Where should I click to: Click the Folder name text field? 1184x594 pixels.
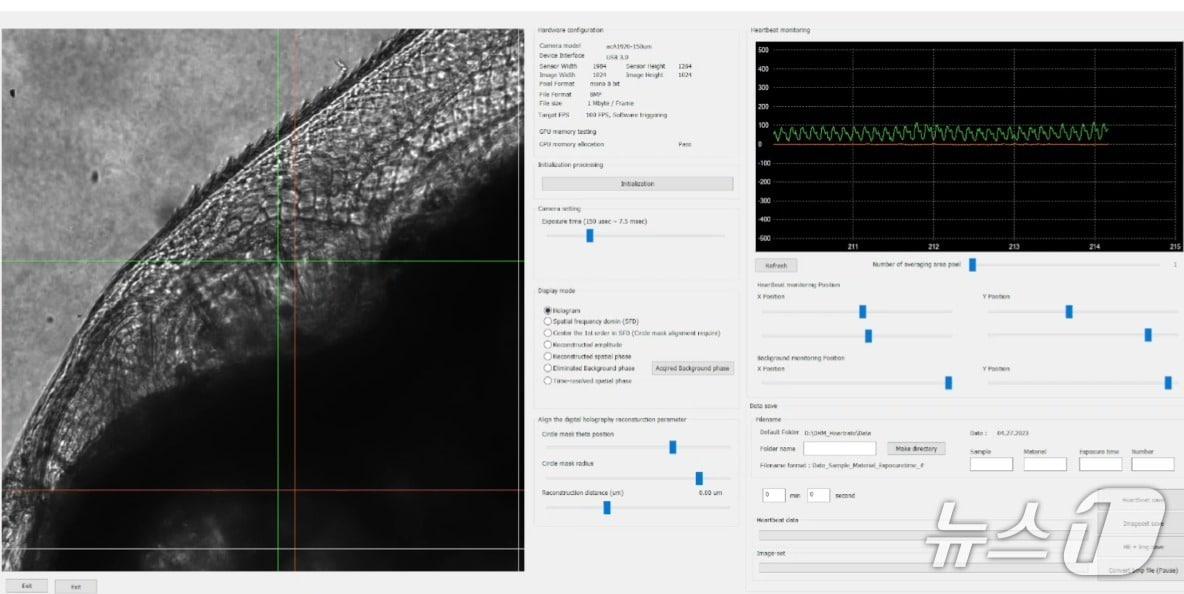click(x=839, y=449)
